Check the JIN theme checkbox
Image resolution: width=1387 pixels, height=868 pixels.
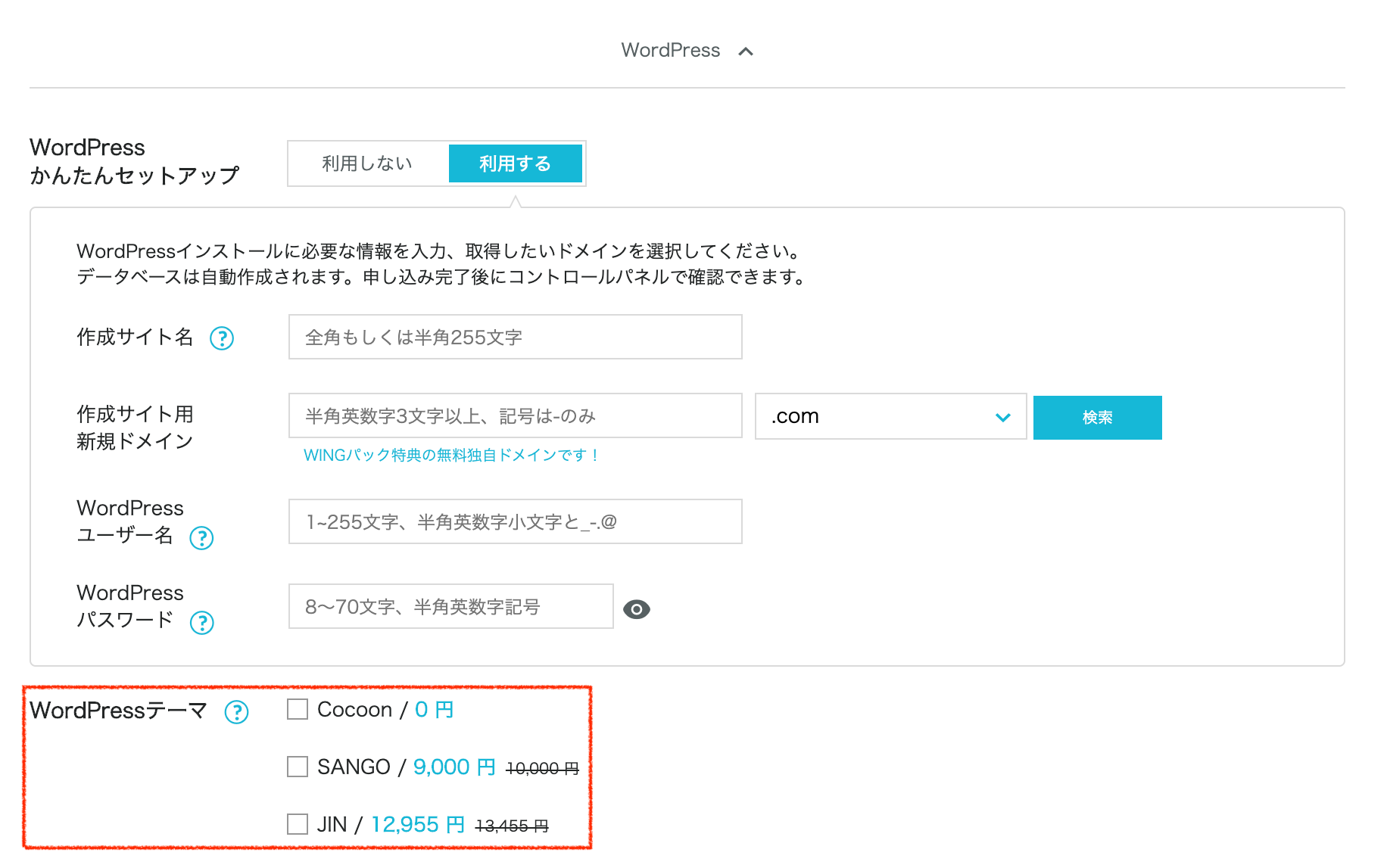pyautogui.click(x=298, y=824)
